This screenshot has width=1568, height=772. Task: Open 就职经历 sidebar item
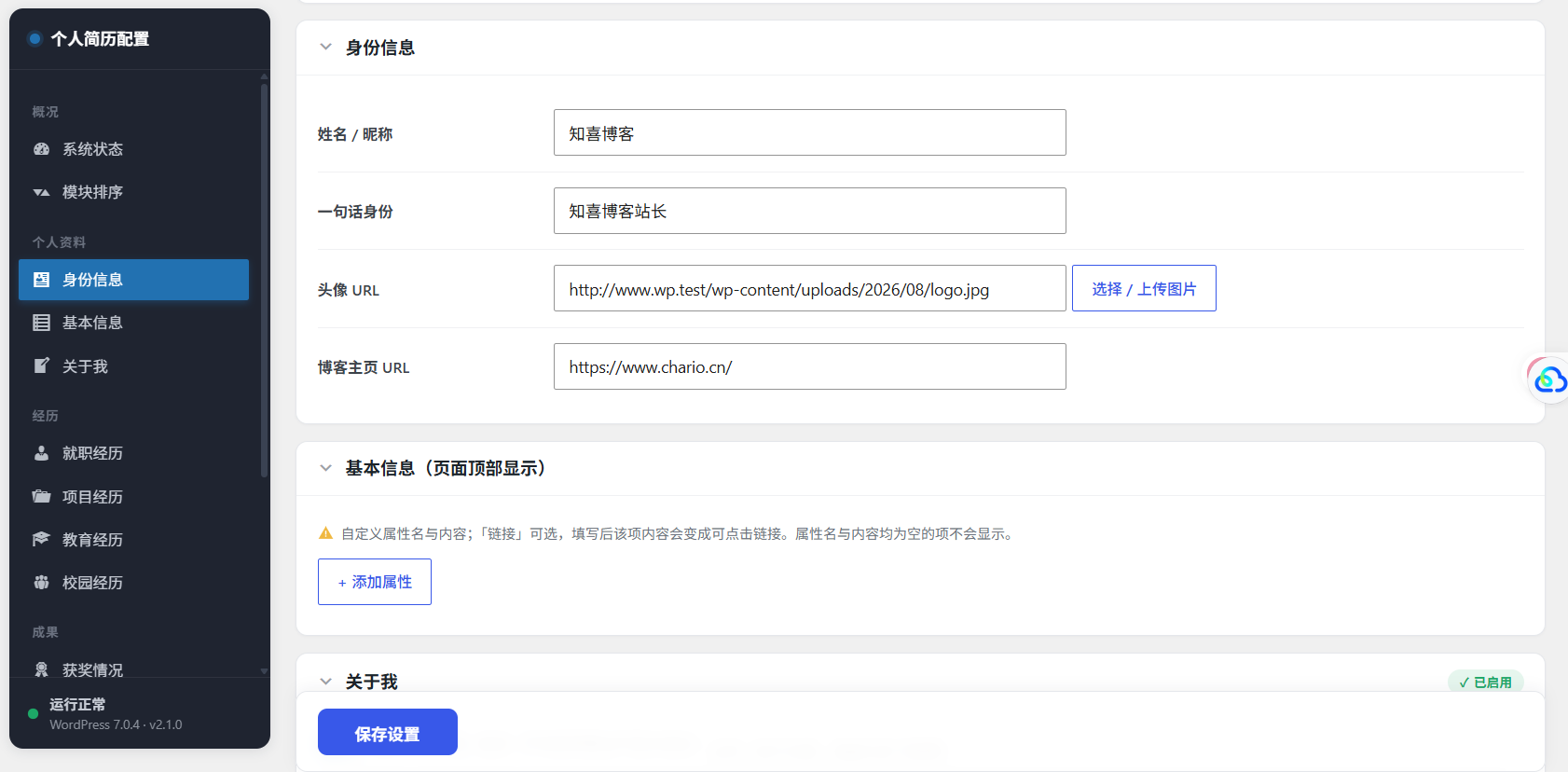133,453
